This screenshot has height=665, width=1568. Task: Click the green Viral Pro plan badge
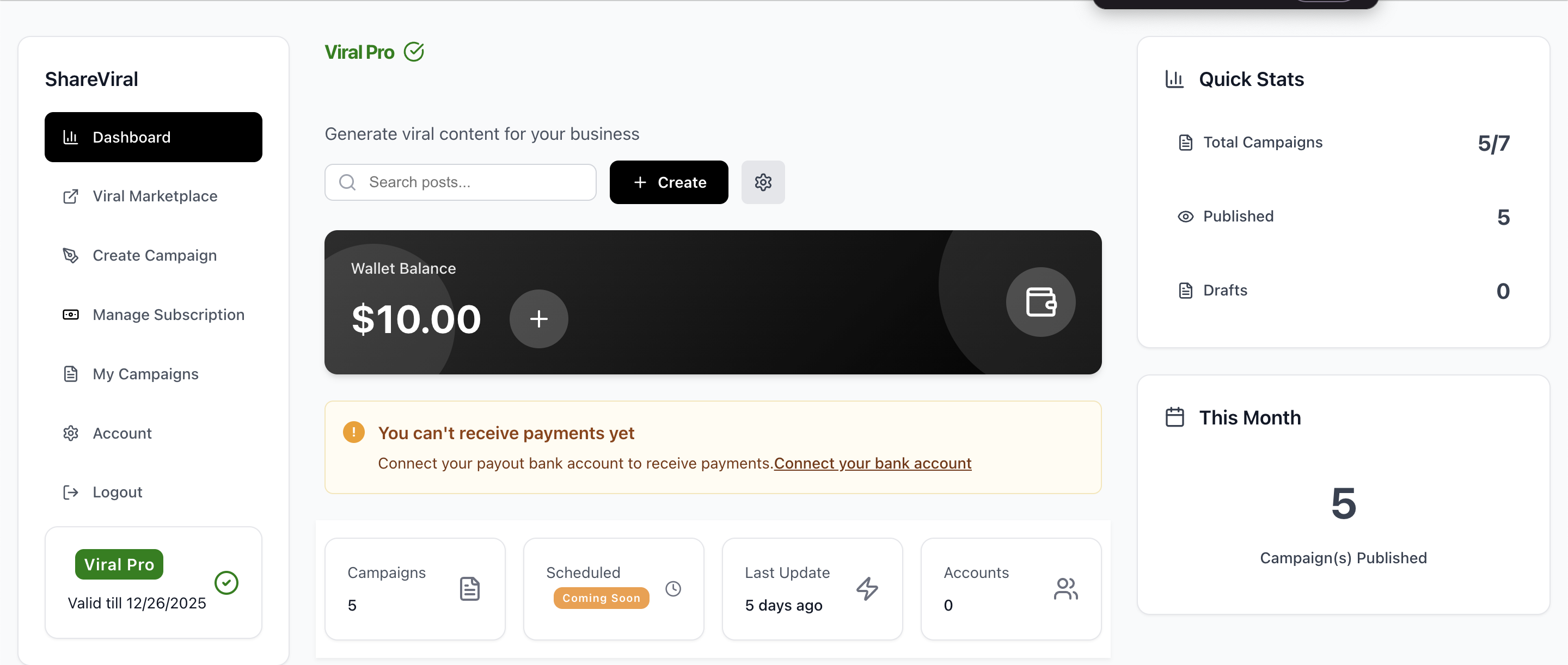119,564
